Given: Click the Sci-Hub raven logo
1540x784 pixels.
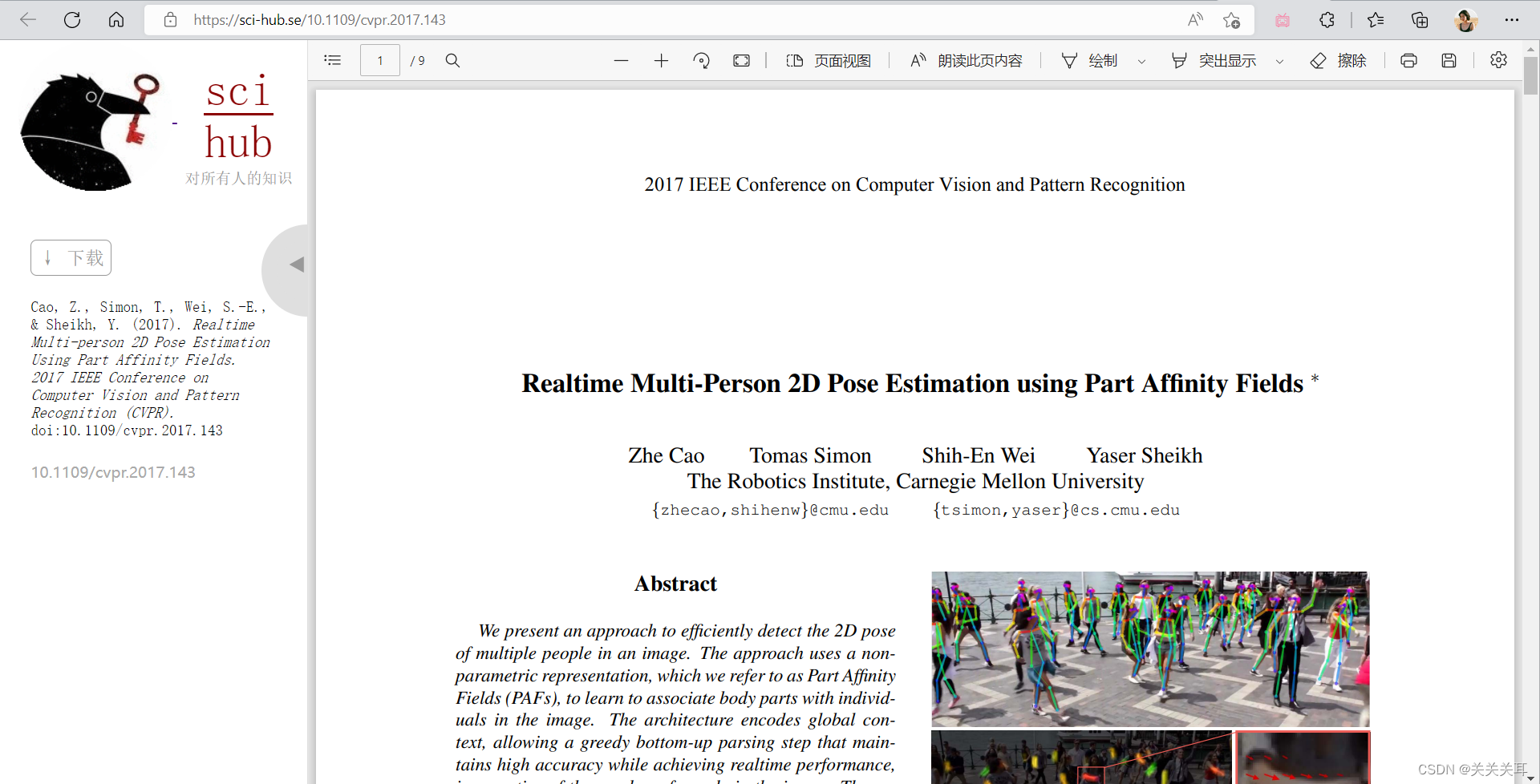Looking at the screenshot, I should (90, 132).
